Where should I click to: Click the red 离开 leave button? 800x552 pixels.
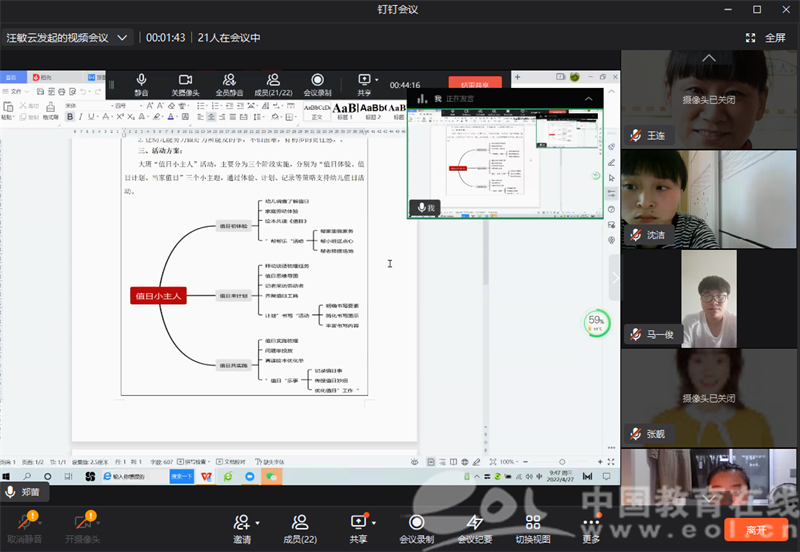click(x=759, y=529)
